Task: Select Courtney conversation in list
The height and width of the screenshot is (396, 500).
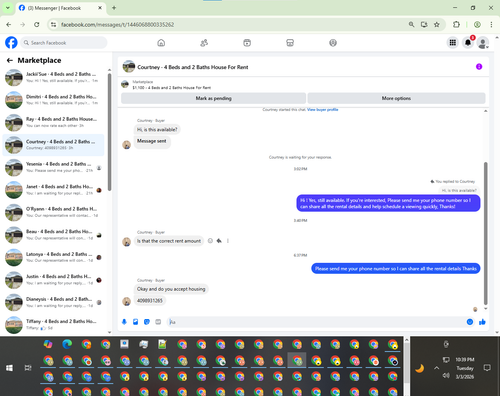Action: [x=53, y=145]
